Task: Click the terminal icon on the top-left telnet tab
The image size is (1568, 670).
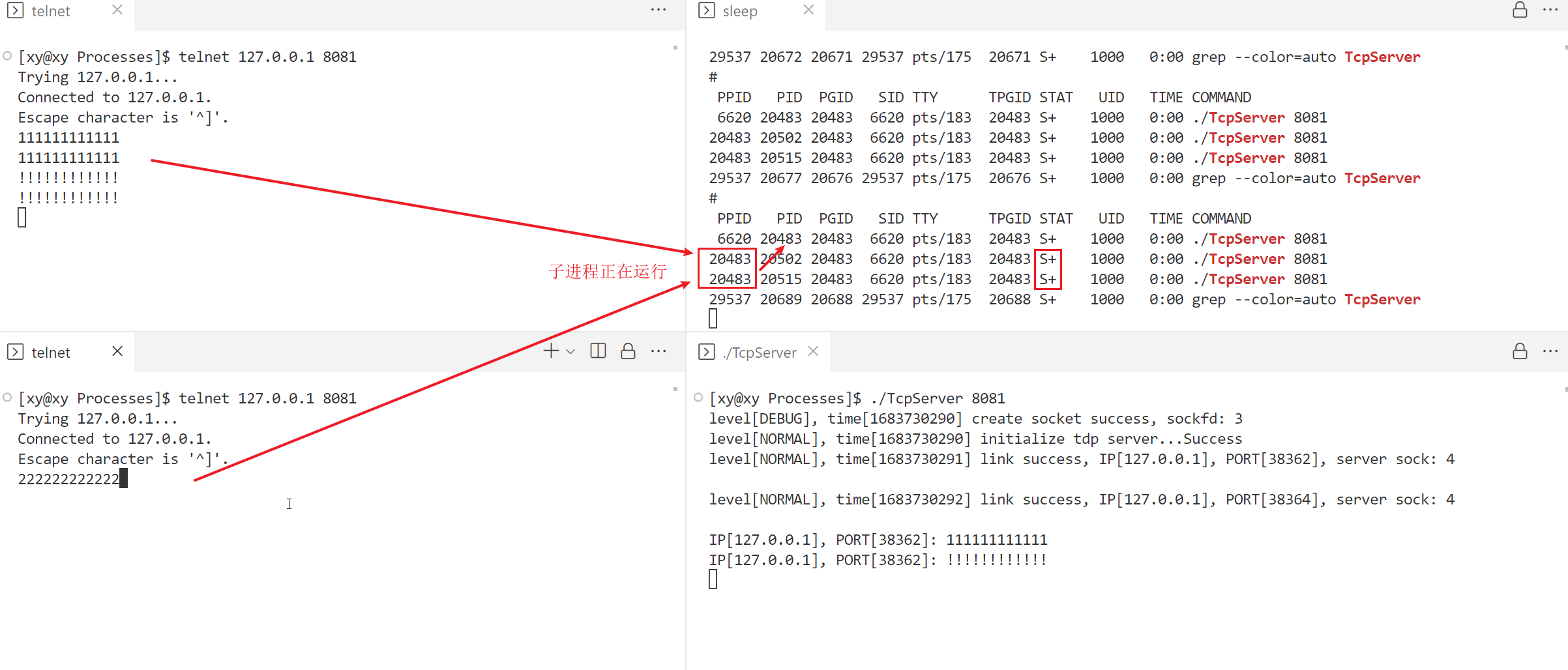Action: pyautogui.click(x=15, y=10)
